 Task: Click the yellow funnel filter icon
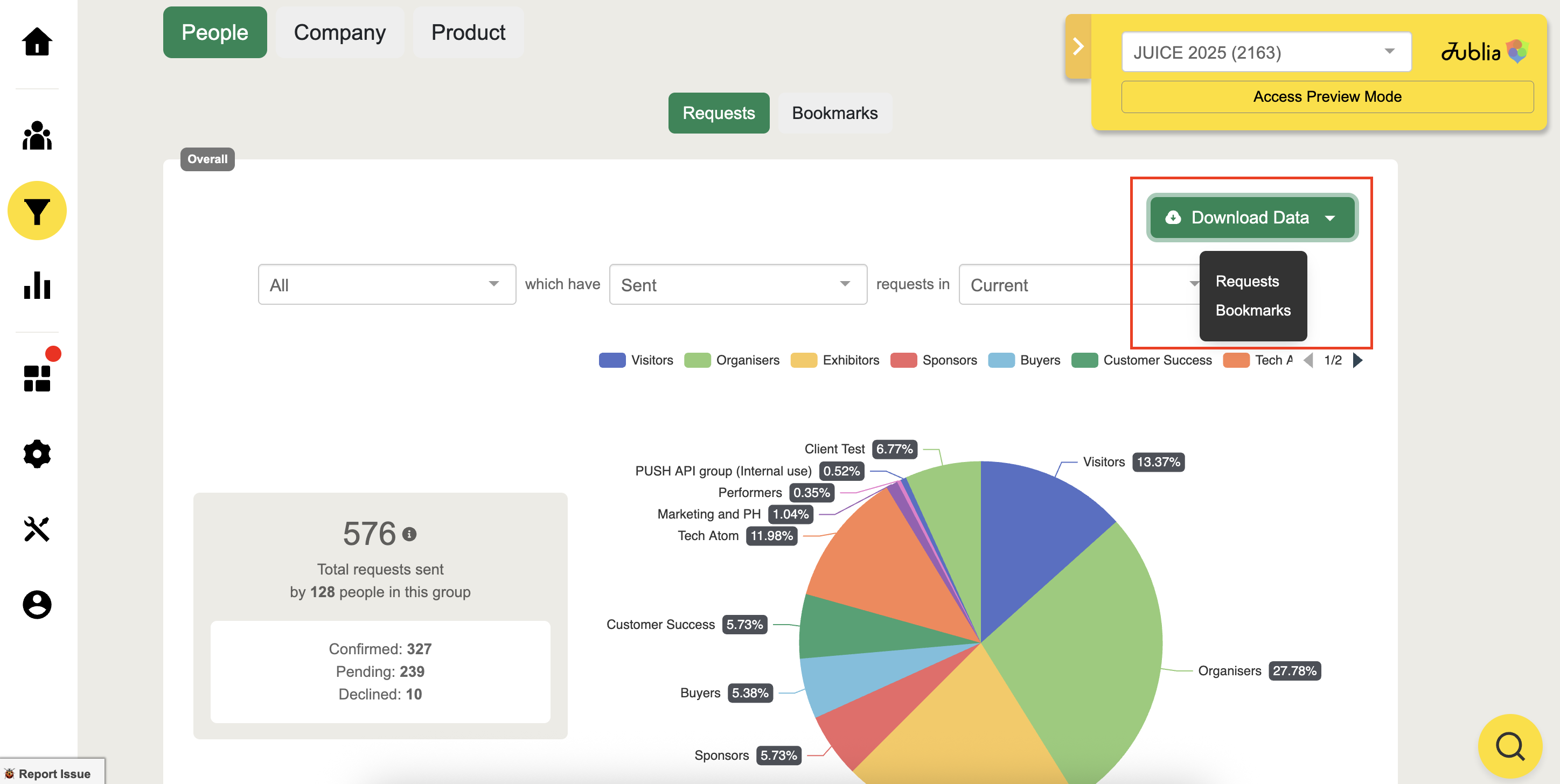[x=37, y=211]
